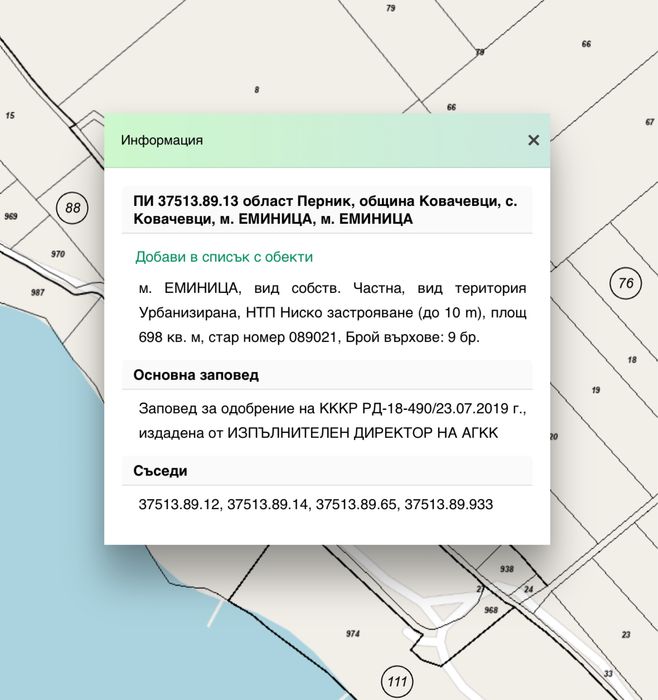This screenshot has width=658, height=700.
Task: Click parcel number 968 on the map
Action: tap(491, 610)
